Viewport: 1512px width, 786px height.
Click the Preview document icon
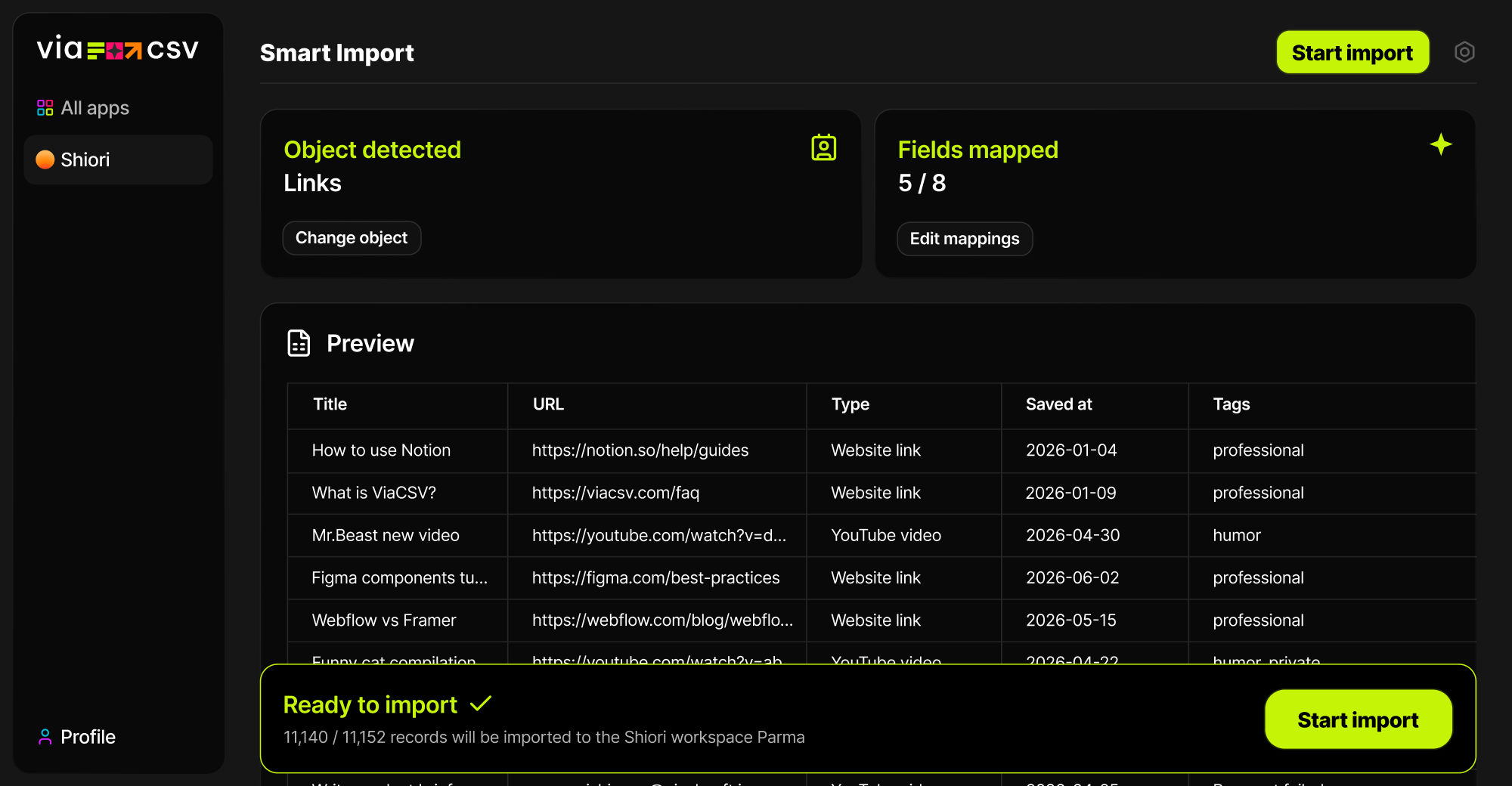click(299, 343)
